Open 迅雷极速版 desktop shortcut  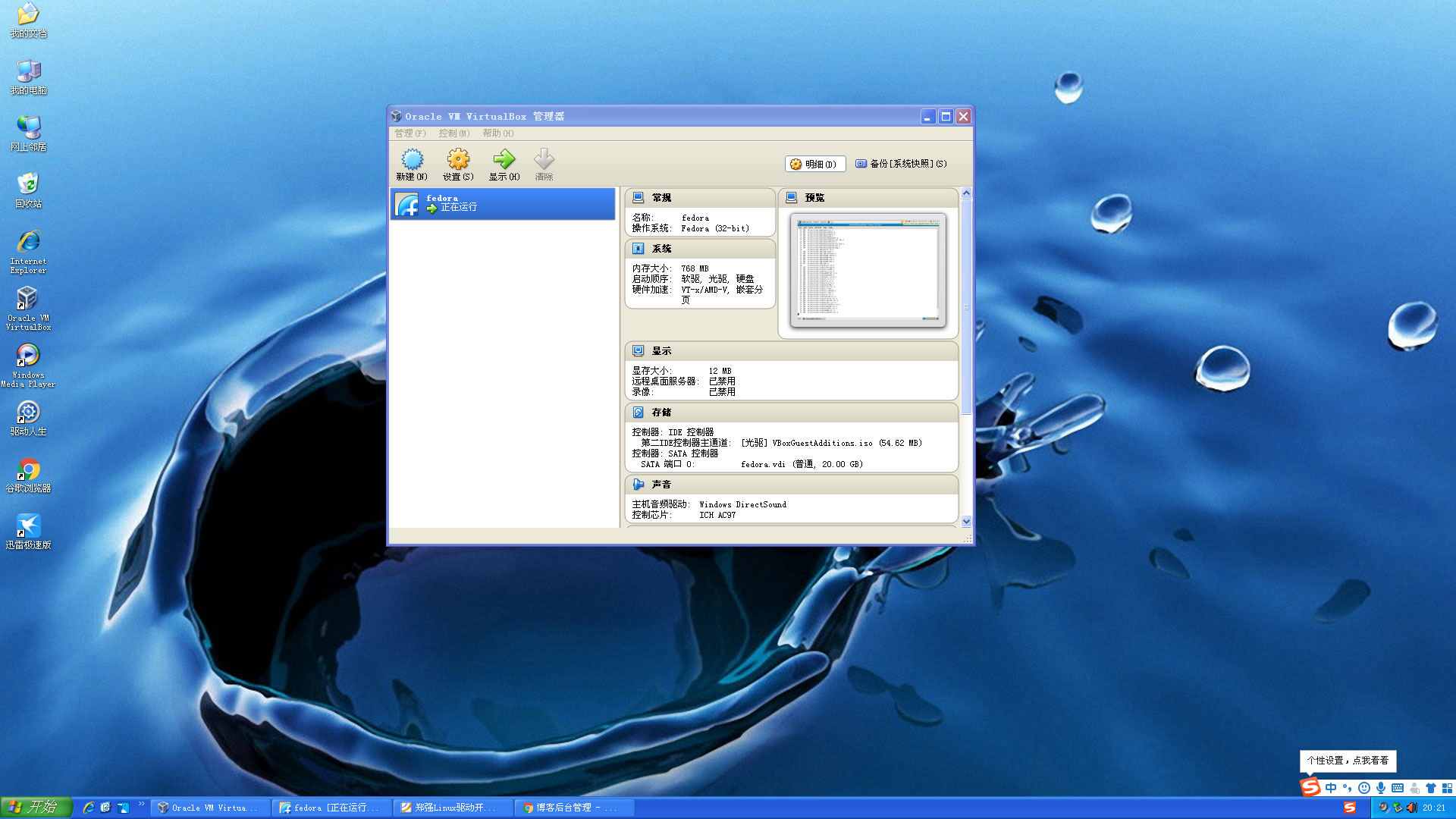28,532
